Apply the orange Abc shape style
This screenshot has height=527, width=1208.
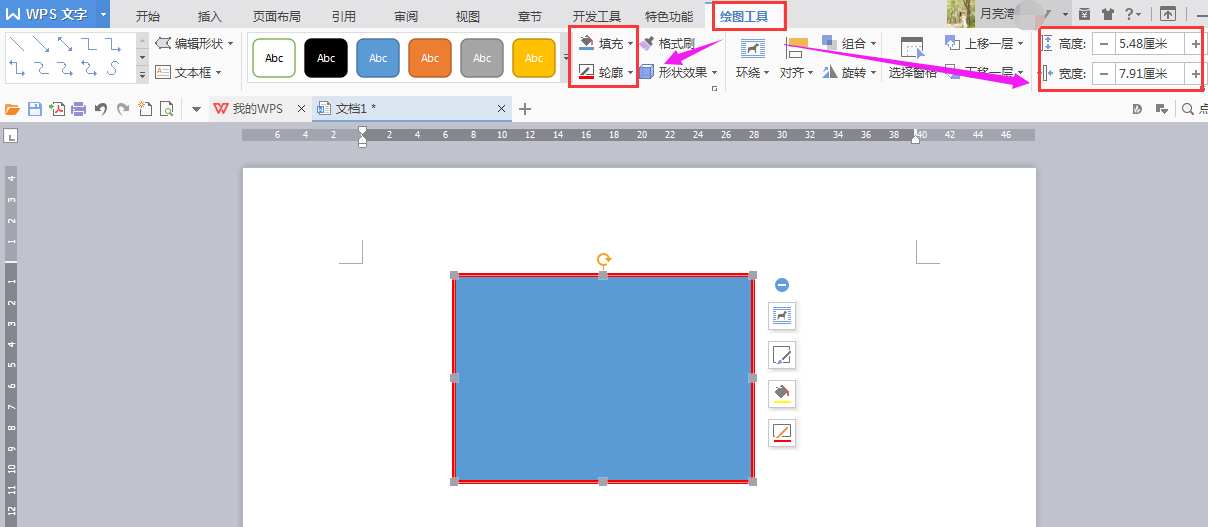click(430, 58)
